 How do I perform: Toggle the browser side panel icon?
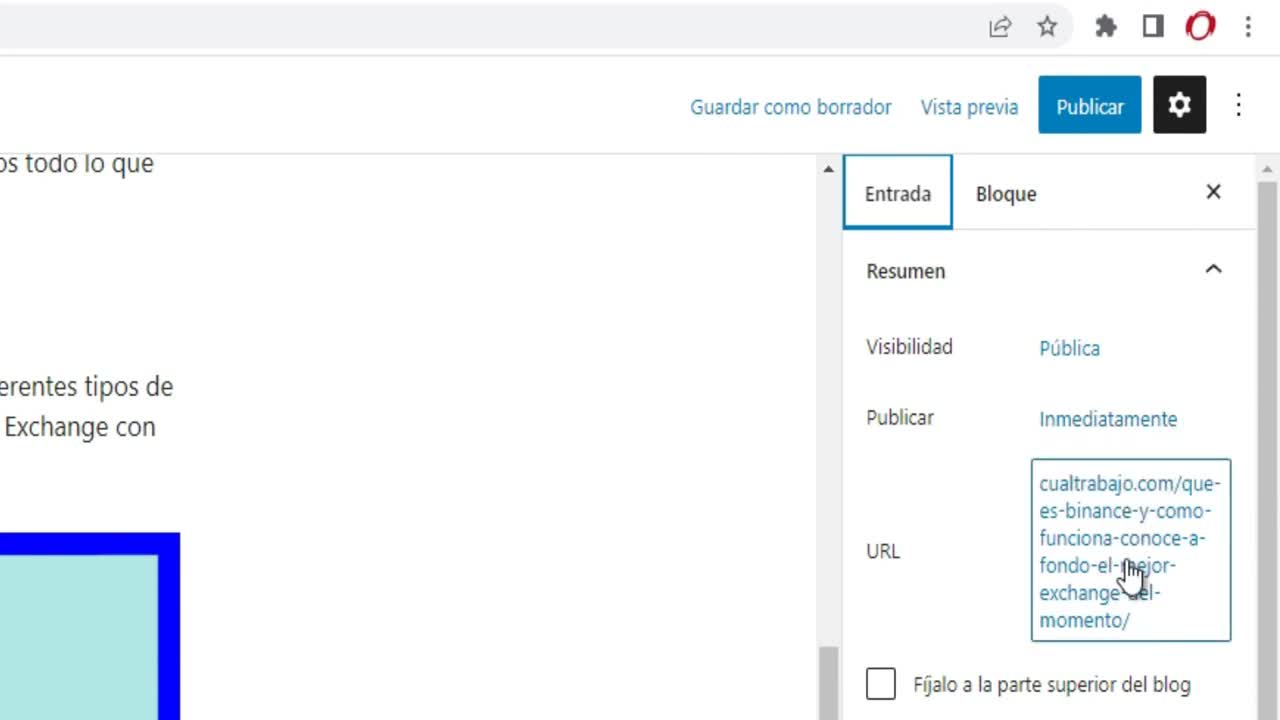[x=1153, y=27]
